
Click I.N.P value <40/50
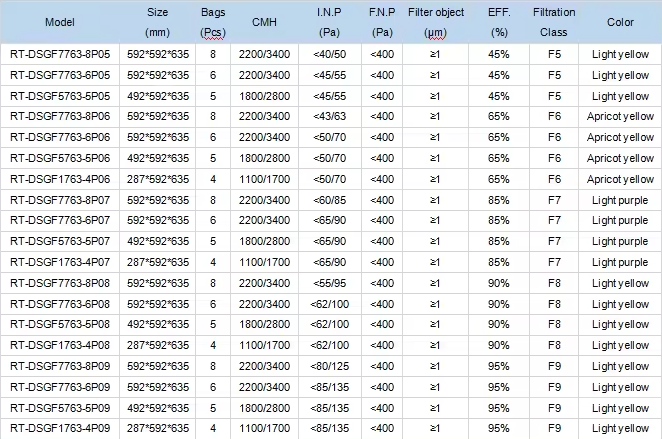pos(329,54)
